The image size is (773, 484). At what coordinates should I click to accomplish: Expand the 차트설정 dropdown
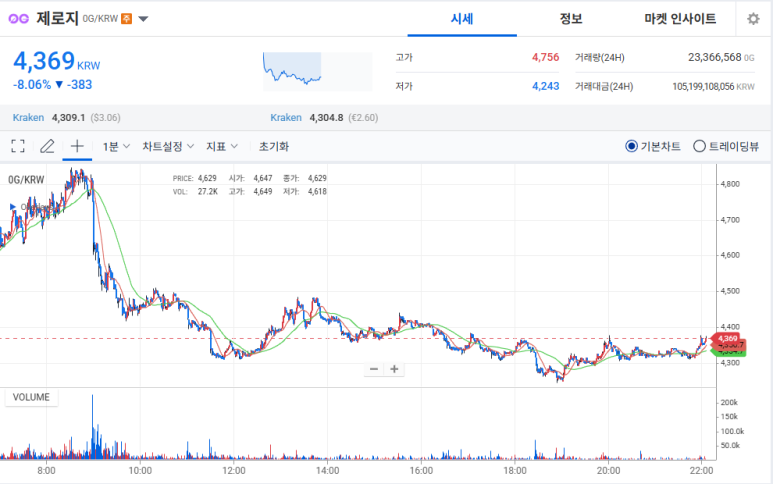[167, 146]
